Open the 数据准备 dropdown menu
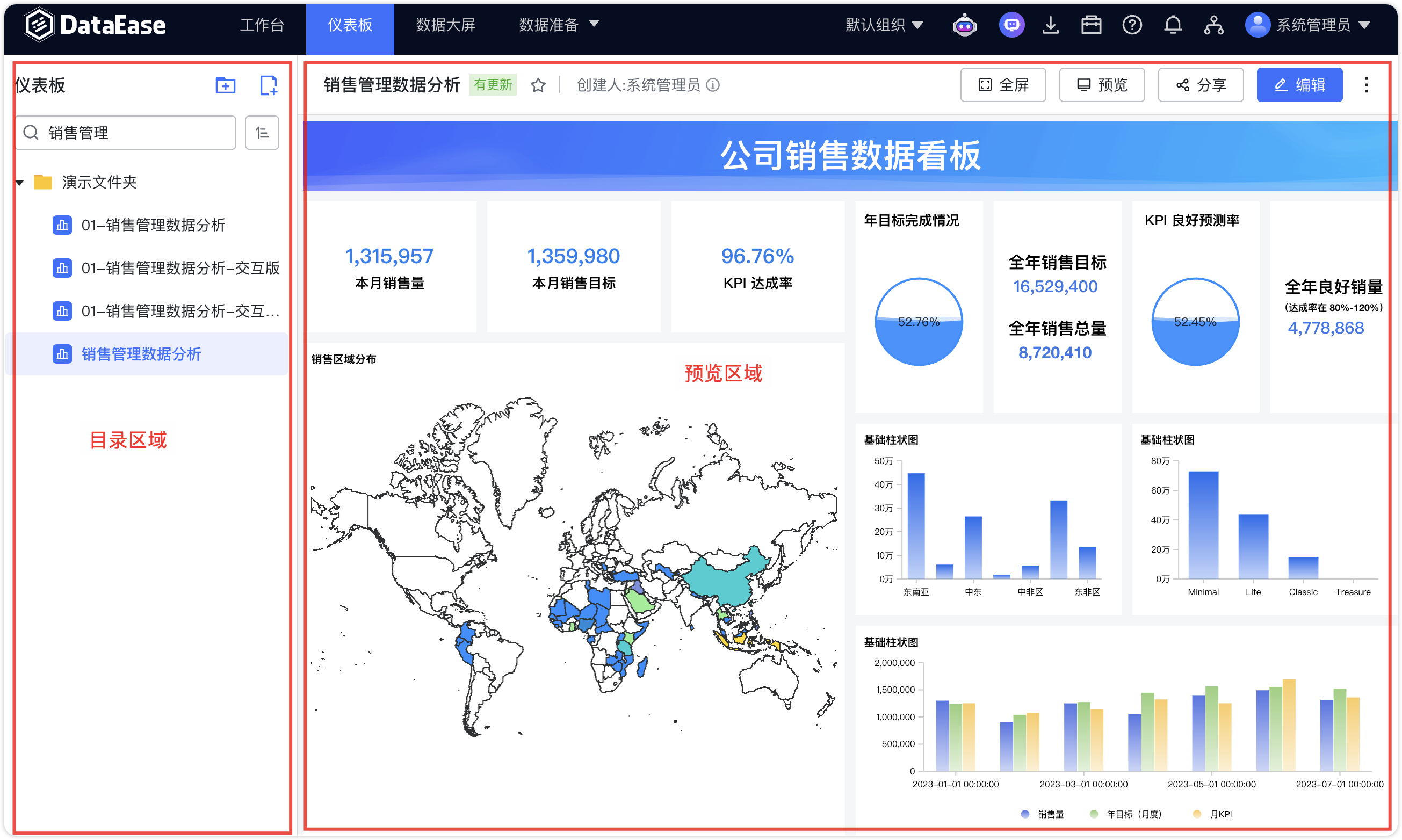 [558, 24]
